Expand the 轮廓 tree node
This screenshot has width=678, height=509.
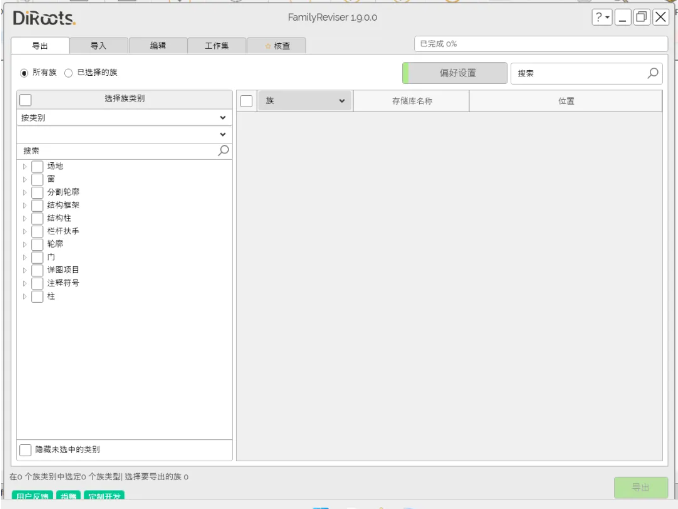pyautogui.click(x=25, y=244)
